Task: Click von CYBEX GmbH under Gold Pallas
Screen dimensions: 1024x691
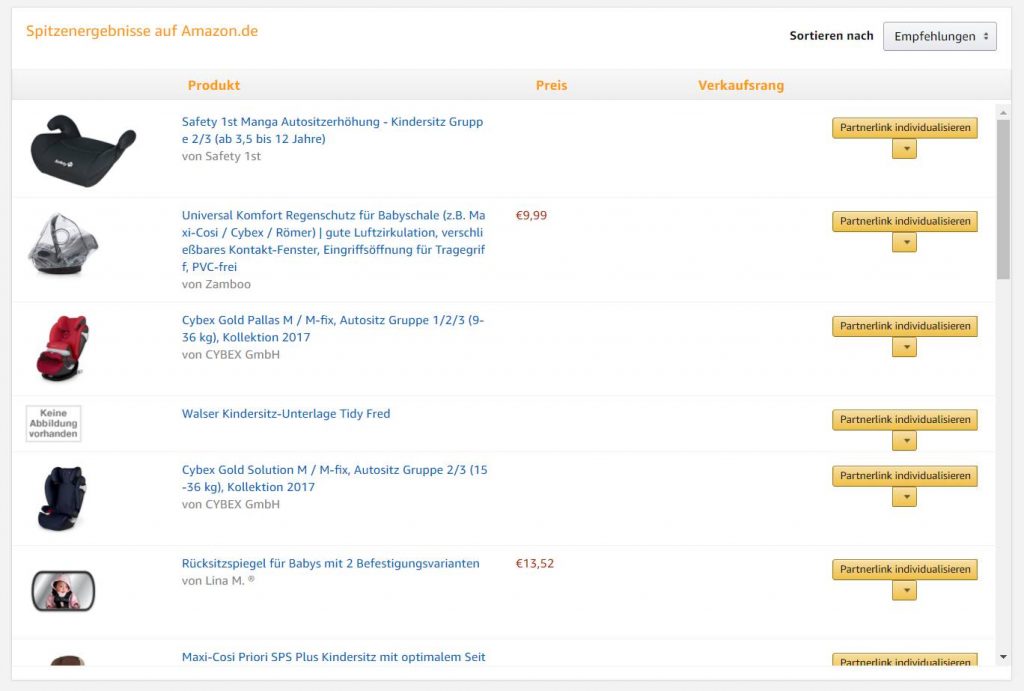Action: [231, 355]
